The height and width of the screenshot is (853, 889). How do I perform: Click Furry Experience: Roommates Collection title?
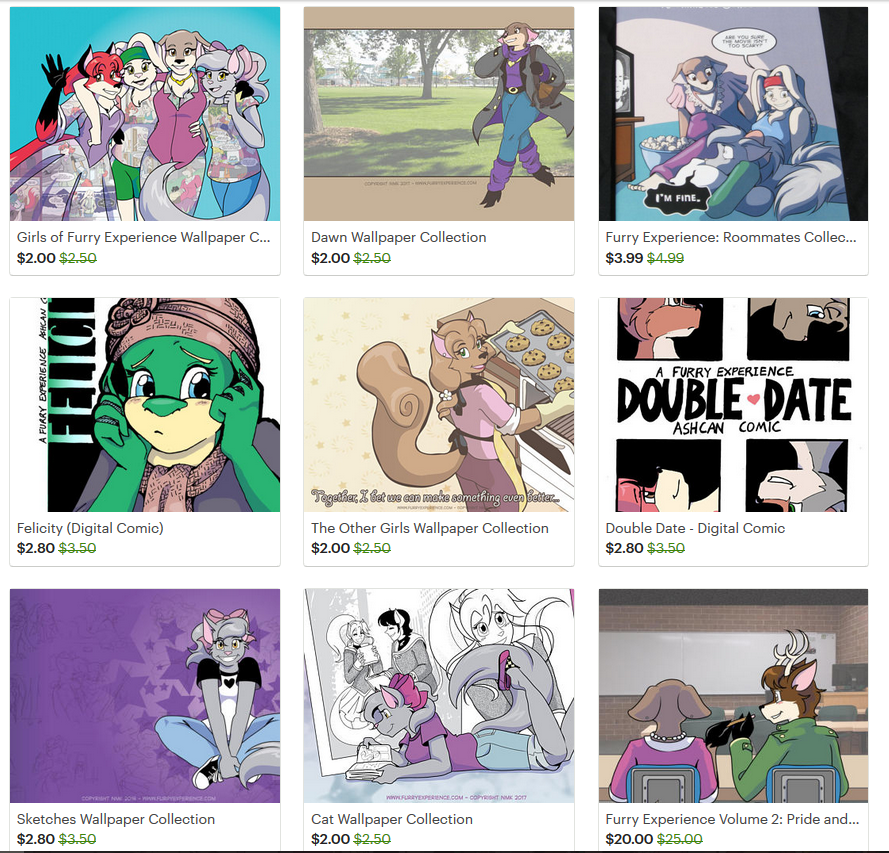click(731, 237)
